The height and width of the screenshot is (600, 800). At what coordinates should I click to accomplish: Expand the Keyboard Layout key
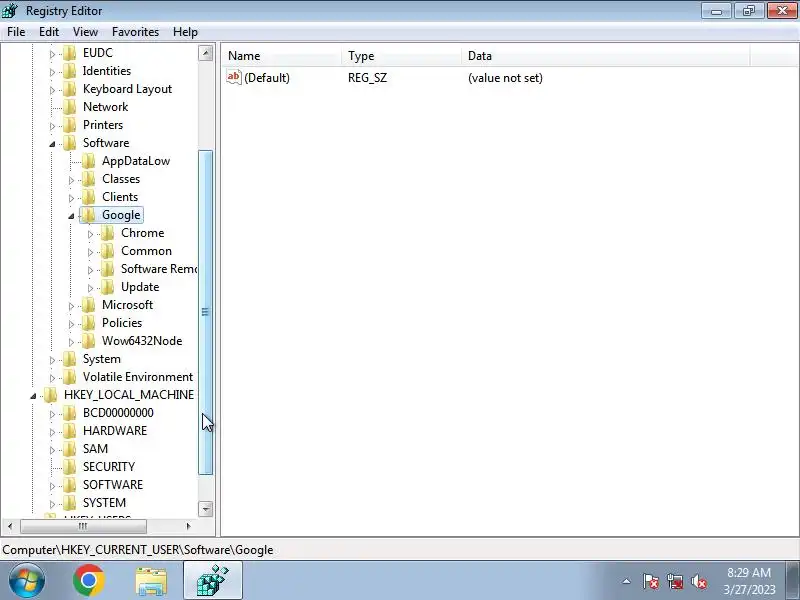click(52, 90)
